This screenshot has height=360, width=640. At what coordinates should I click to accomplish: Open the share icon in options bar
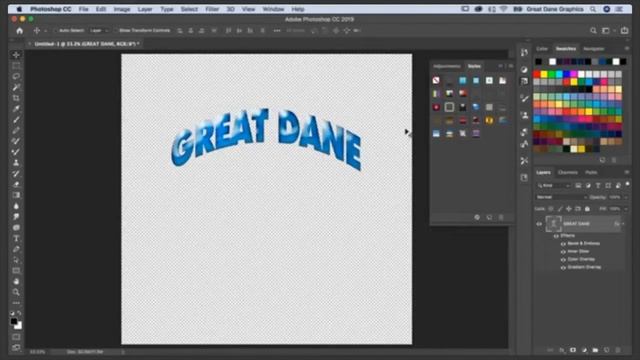(624, 31)
